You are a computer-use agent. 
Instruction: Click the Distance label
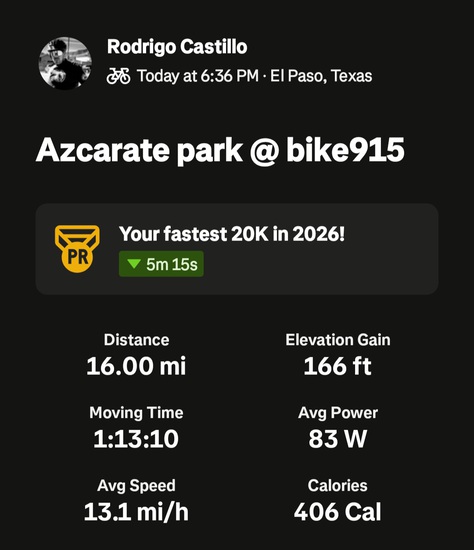[136, 340]
